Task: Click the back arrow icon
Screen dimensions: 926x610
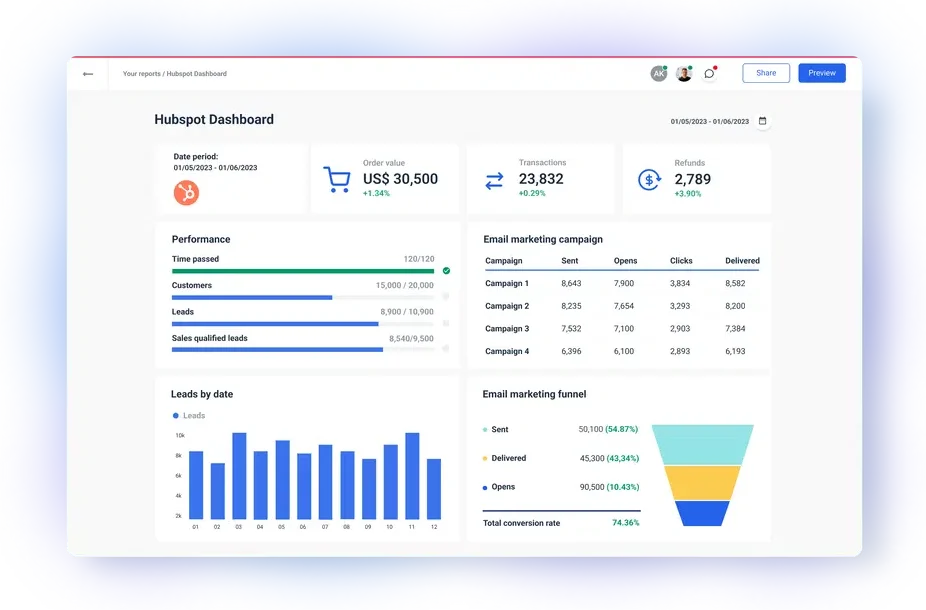Action: pos(88,74)
